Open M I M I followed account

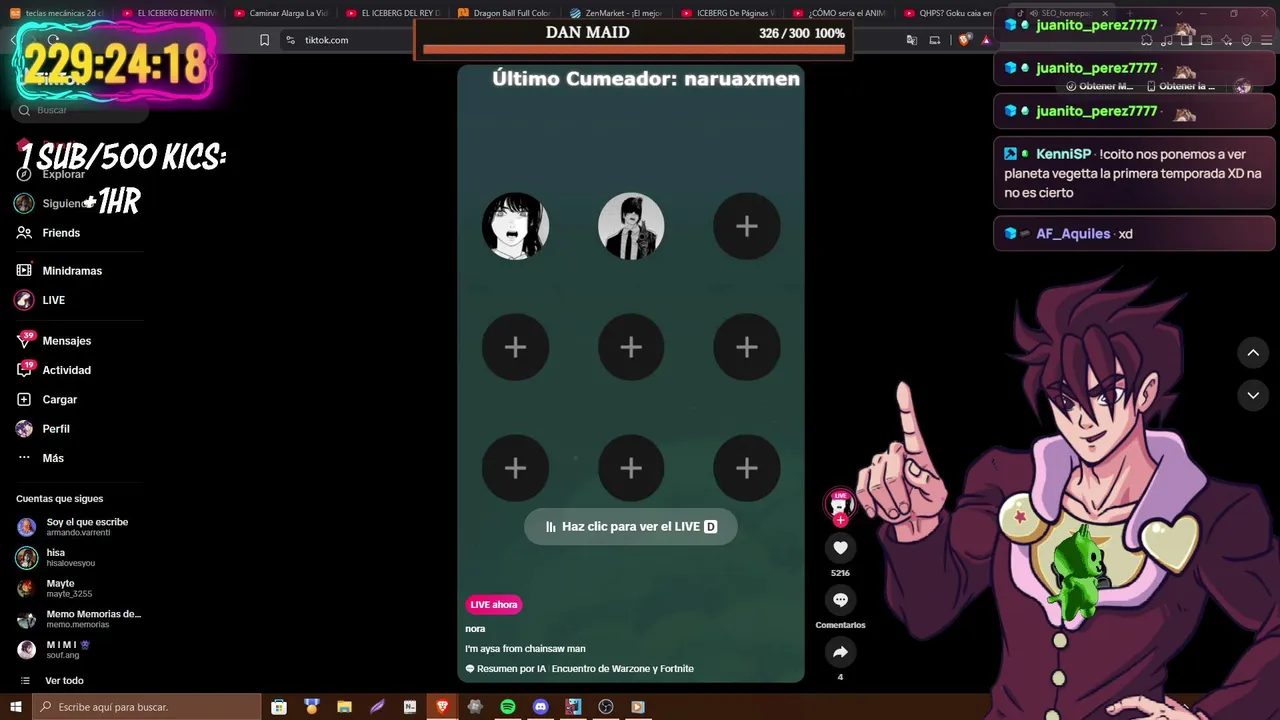(60, 649)
